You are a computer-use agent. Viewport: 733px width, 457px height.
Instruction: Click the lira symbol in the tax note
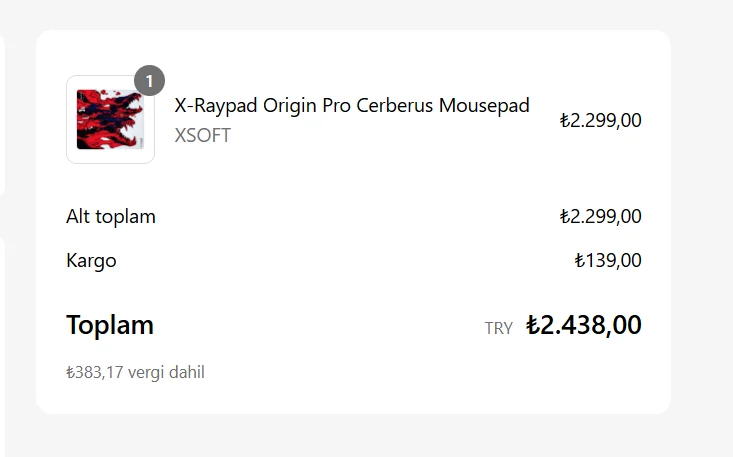71,373
